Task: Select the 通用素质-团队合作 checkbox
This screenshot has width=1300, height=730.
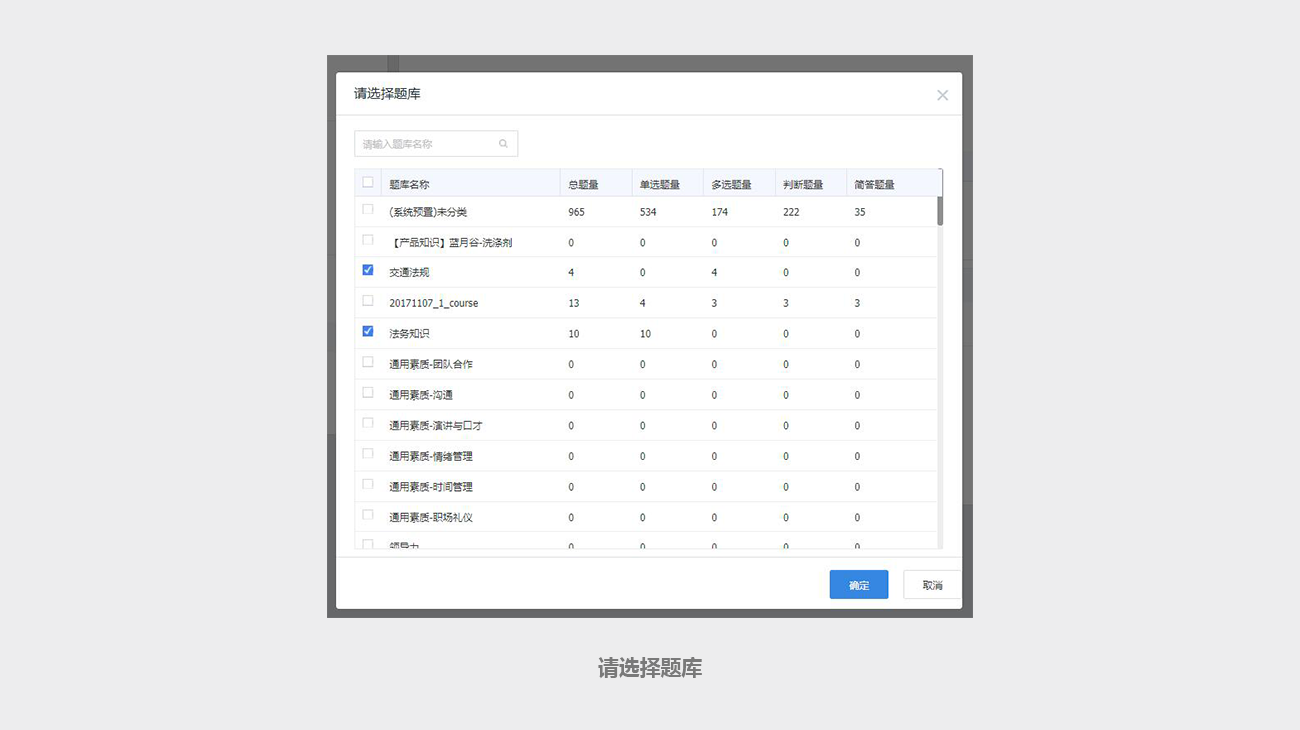Action: (368, 362)
